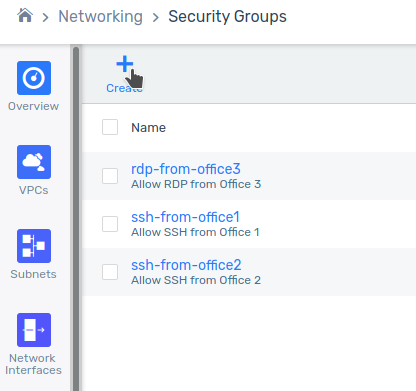Screen dimensions: 416x391
Task: Sort by the Name column header
Action: tap(148, 128)
